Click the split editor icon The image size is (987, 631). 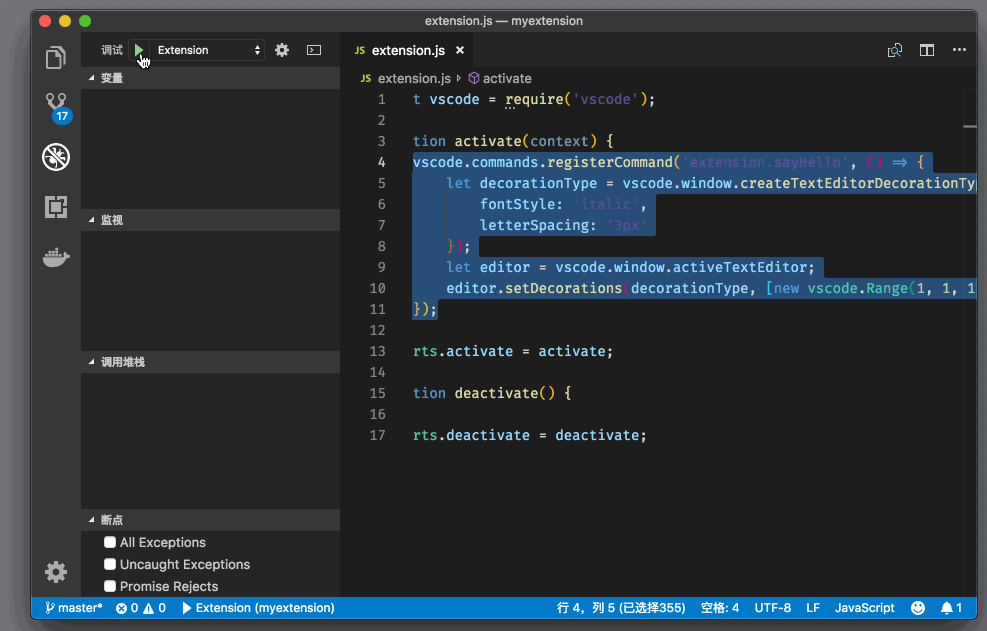tap(927, 50)
